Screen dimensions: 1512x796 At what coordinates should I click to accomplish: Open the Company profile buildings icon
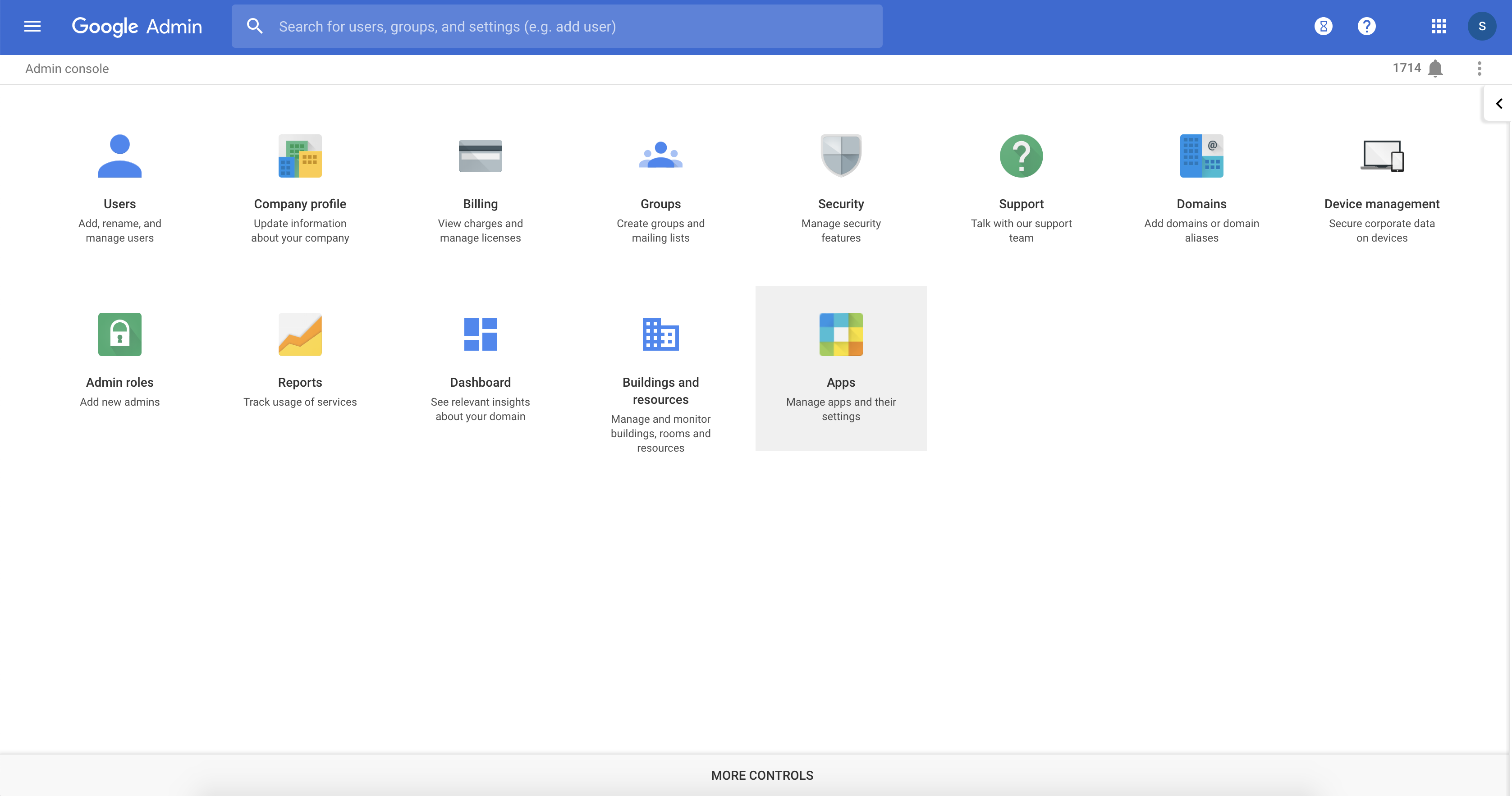300,156
